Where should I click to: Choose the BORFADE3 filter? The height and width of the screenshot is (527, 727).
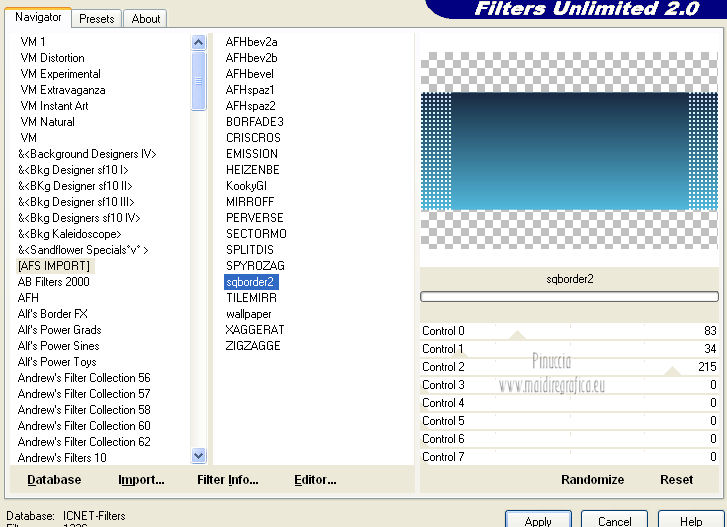coord(255,122)
